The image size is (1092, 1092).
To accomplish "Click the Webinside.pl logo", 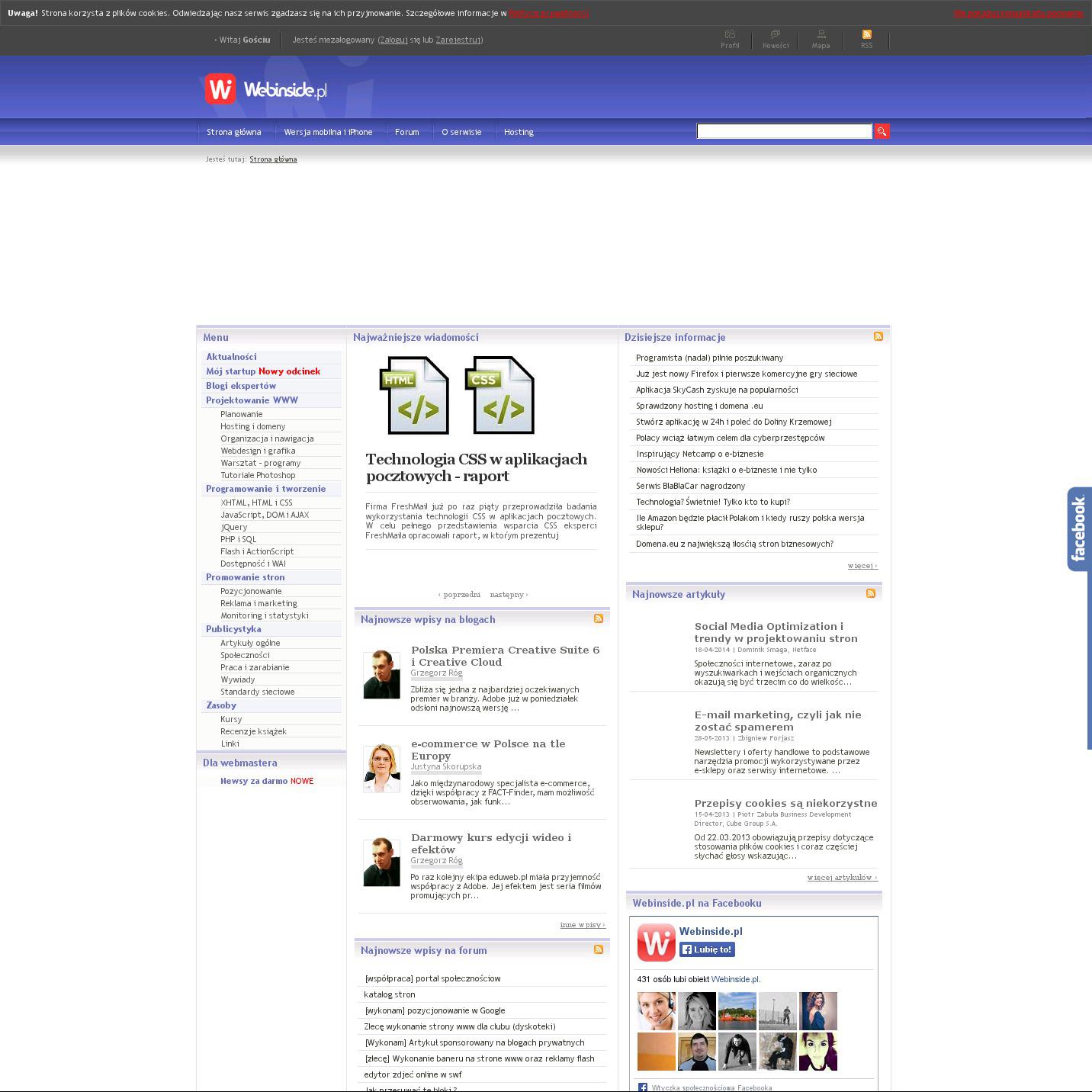I will [x=265, y=90].
